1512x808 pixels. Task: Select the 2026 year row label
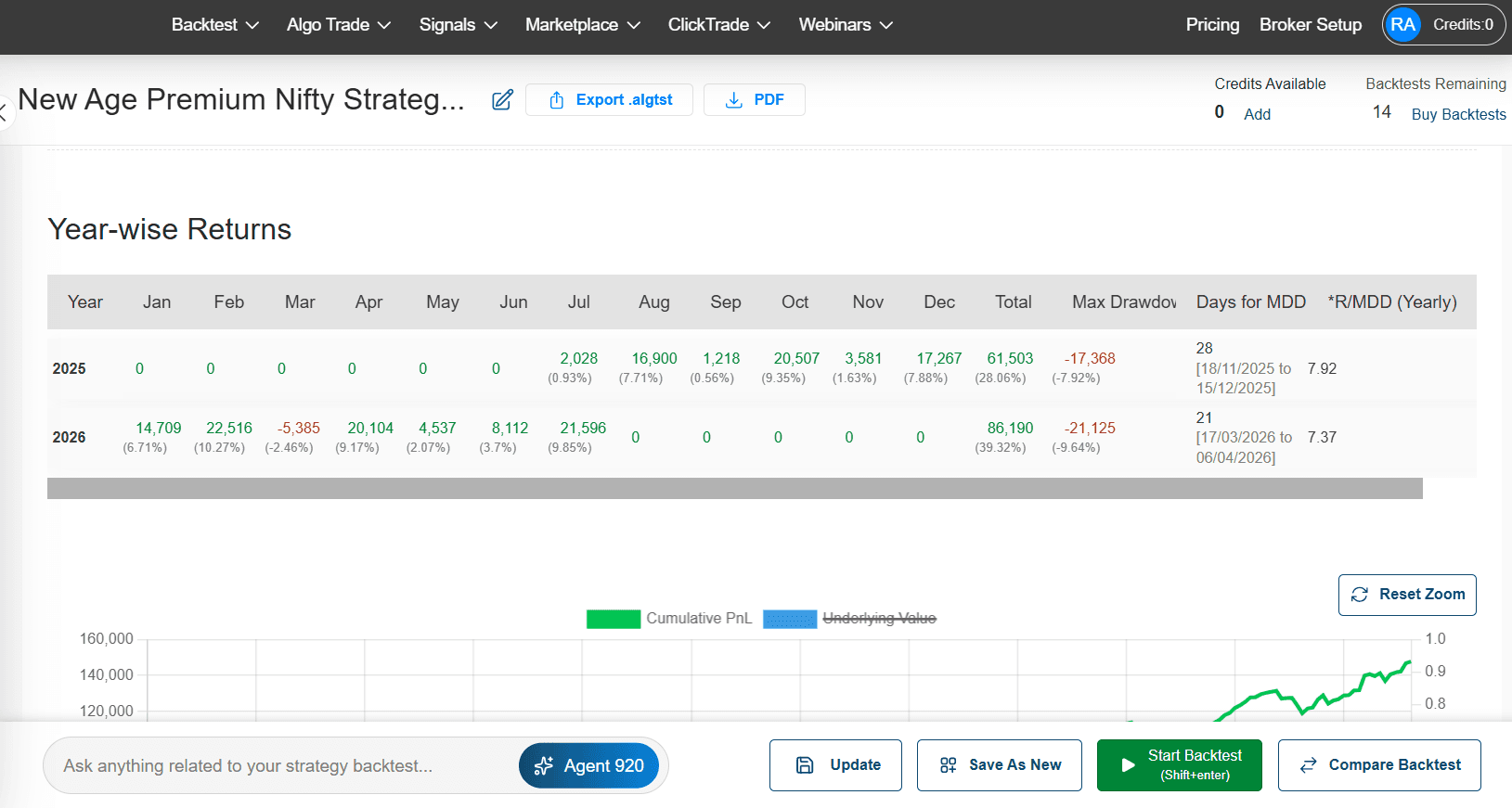(69, 438)
